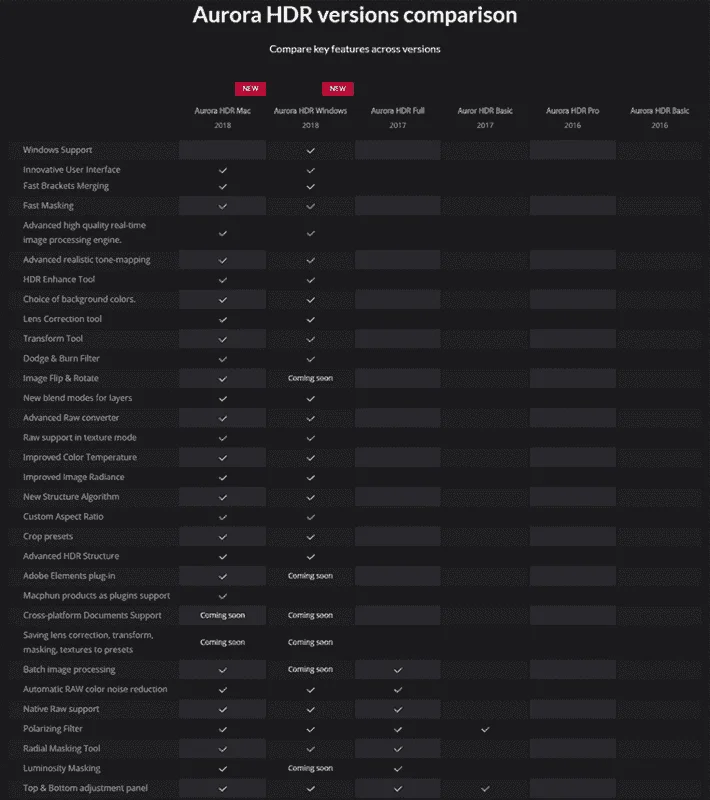Screen dimensions: 710x800
Task: Click Fast Masking checkmark under Mac 2018
Action: (x=222, y=206)
